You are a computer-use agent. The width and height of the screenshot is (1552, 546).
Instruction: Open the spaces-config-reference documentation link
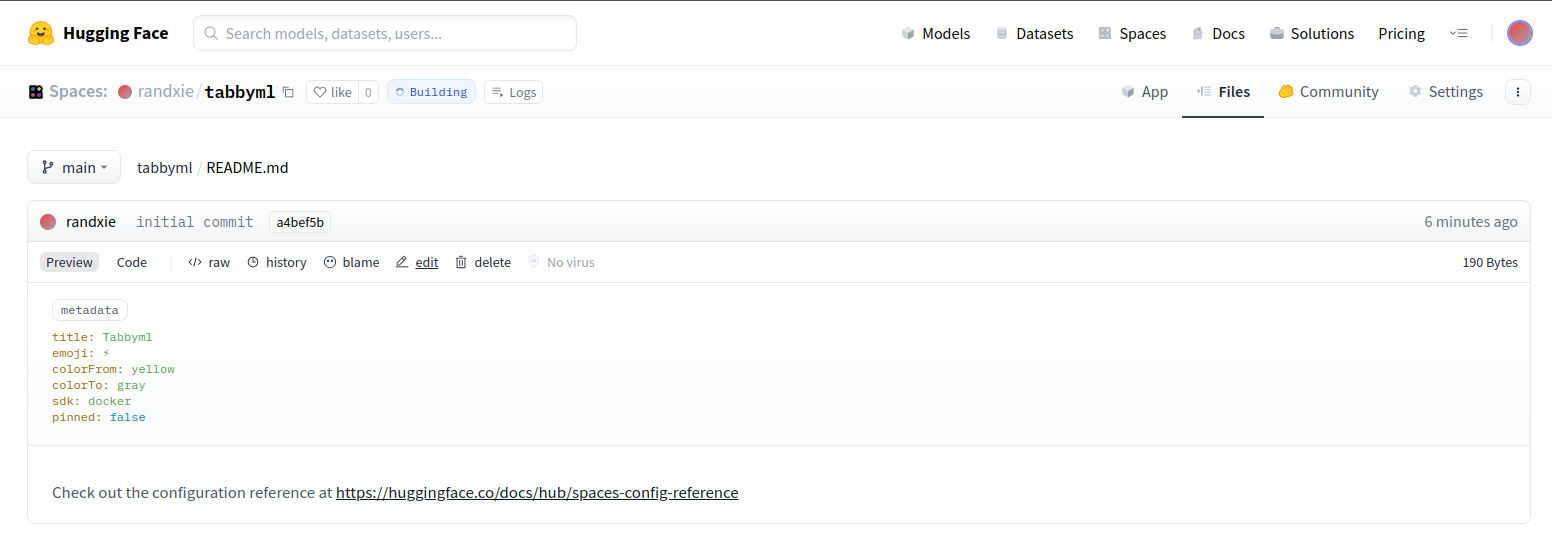[537, 493]
